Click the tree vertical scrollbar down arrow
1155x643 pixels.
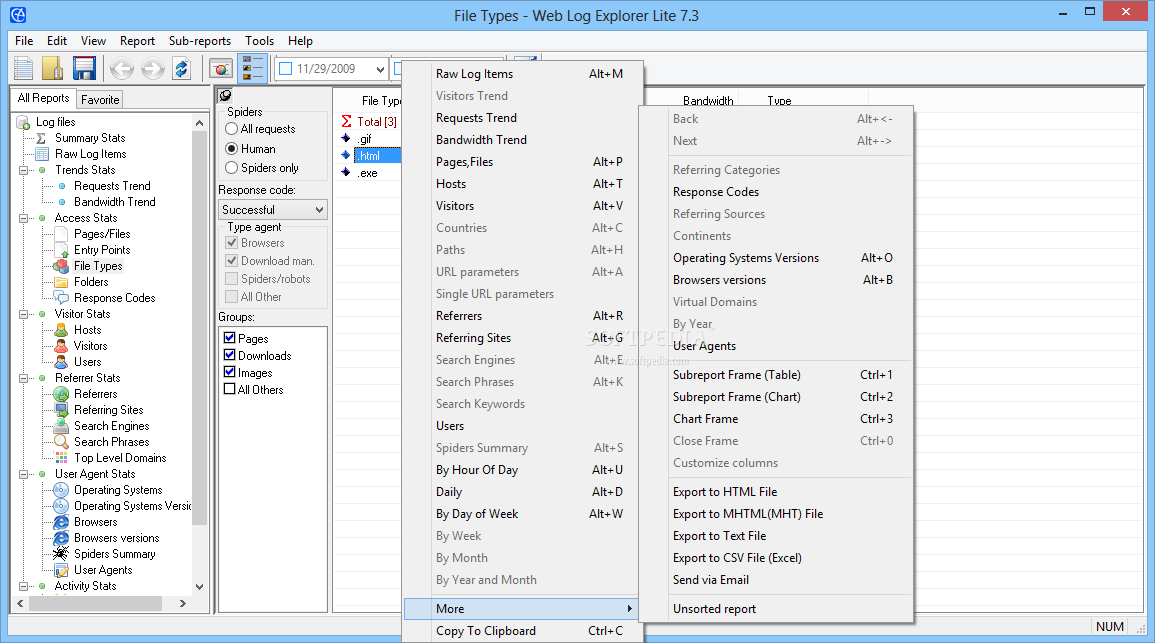[199, 587]
